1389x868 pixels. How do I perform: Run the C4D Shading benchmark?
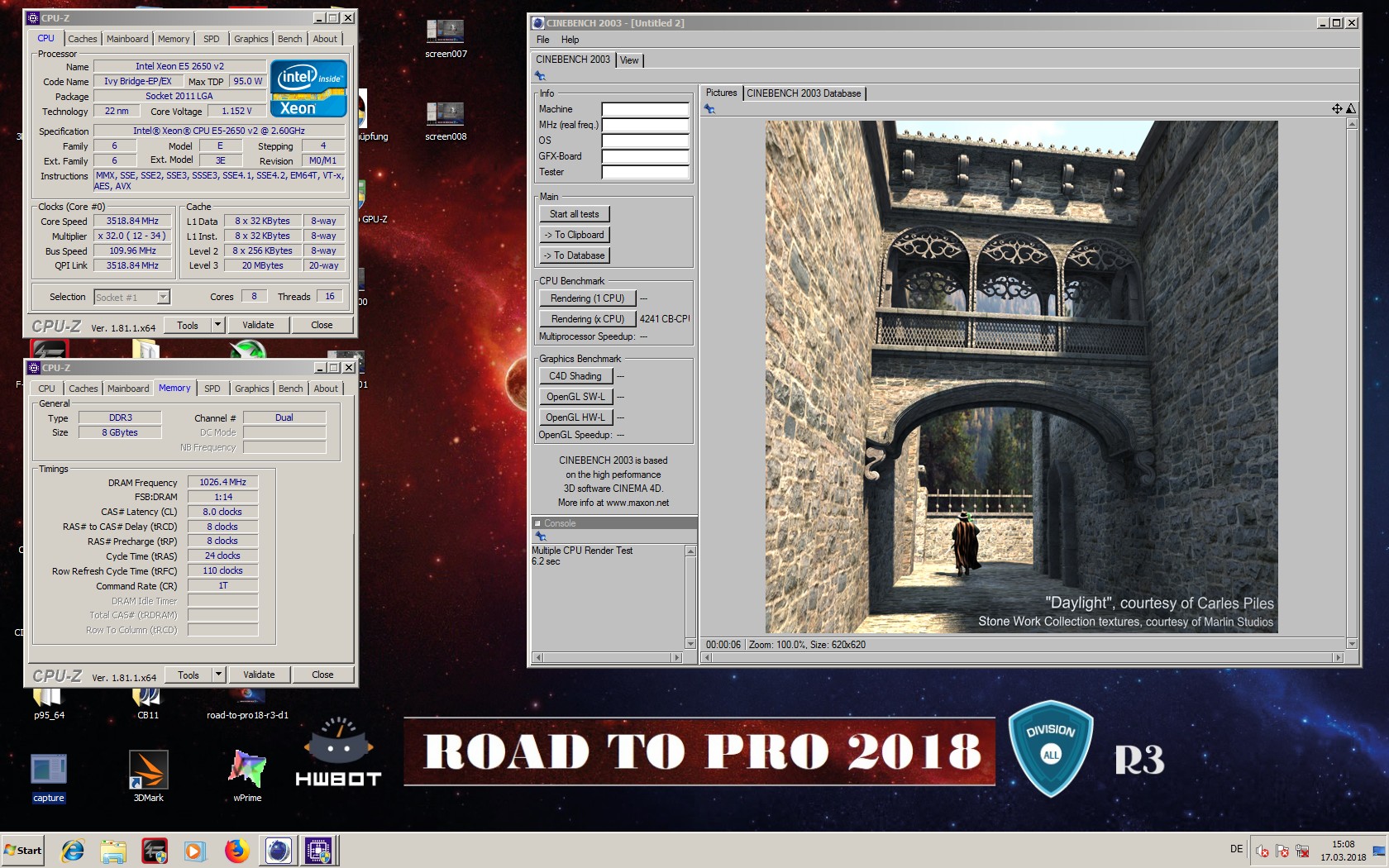(x=575, y=376)
